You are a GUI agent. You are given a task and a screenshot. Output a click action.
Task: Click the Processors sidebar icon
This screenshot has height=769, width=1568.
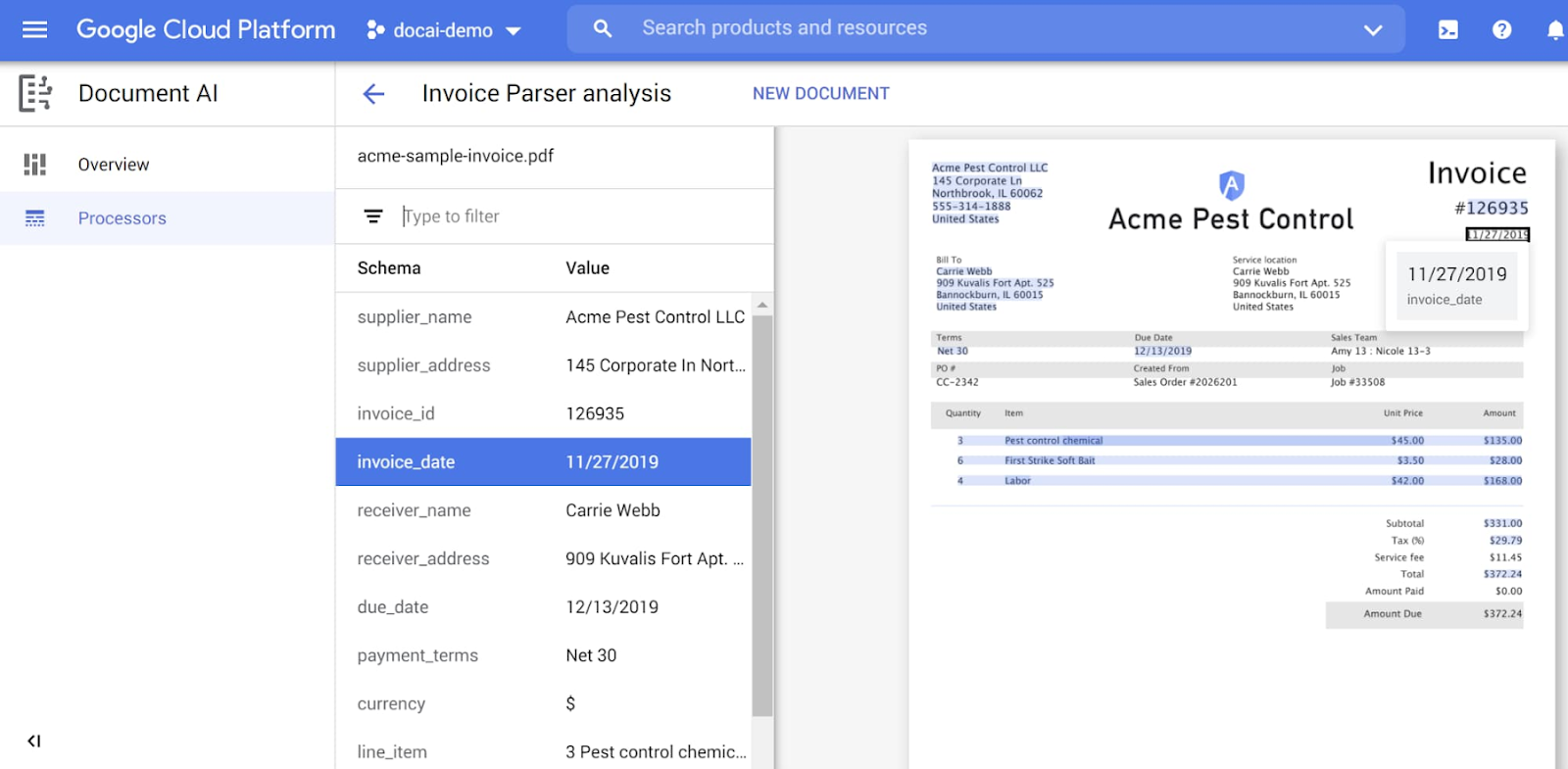pos(35,217)
